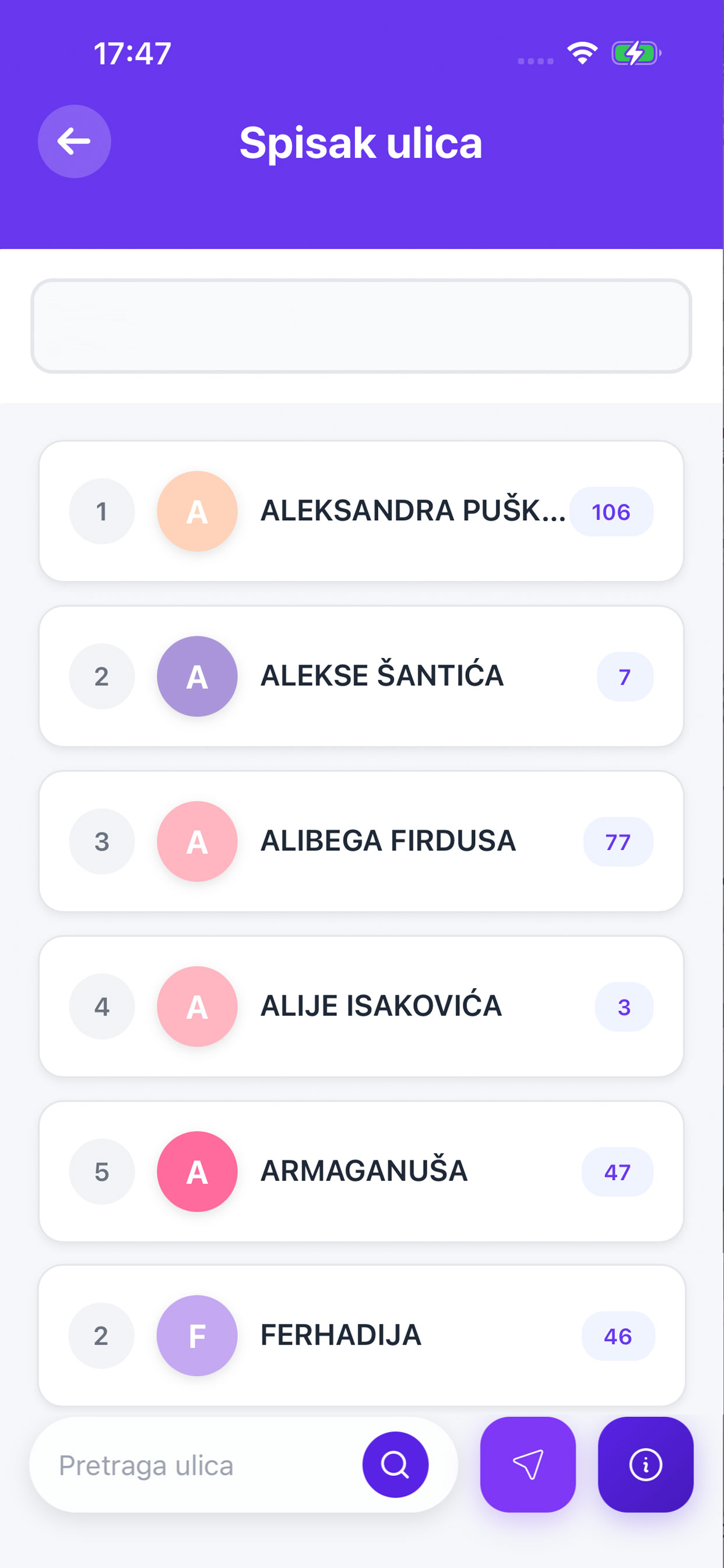The height and width of the screenshot is (1568, 724).
Task: Tap the 47 count badge for Armaganuša
Action: tap(617, 1172)
